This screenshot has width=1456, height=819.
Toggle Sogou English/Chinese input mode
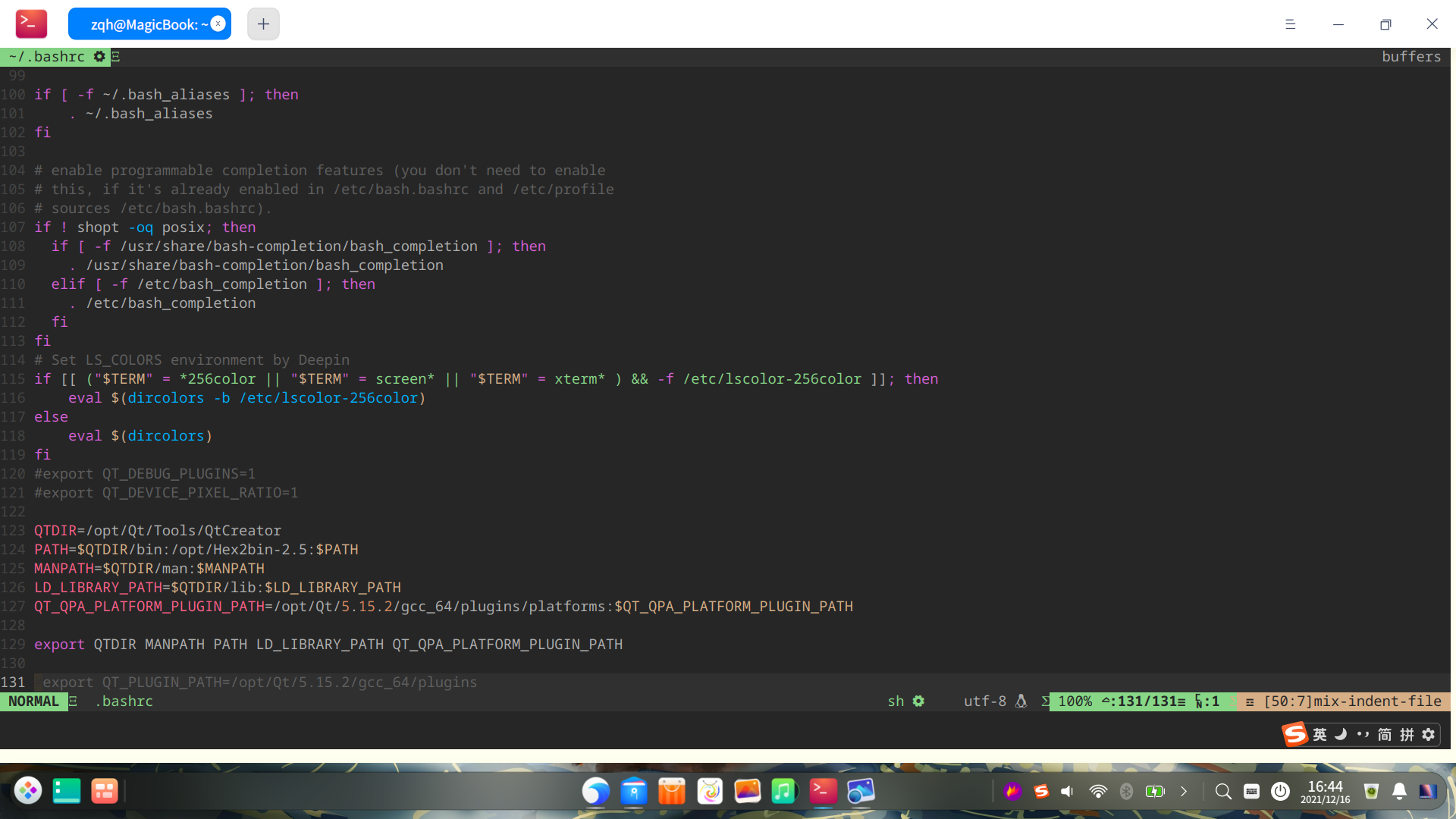click(1320, 734)
